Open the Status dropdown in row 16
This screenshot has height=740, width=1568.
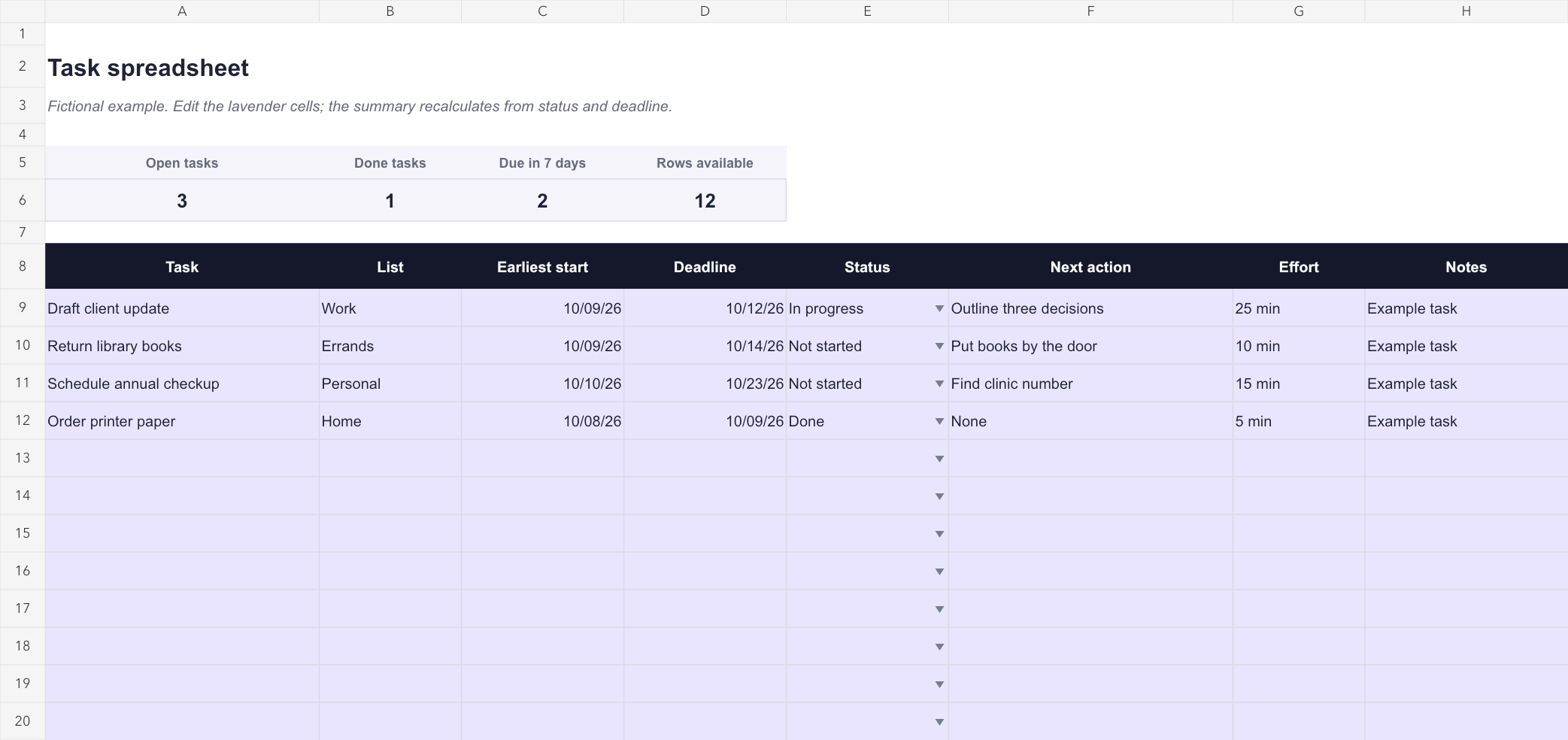pos(939,572)
